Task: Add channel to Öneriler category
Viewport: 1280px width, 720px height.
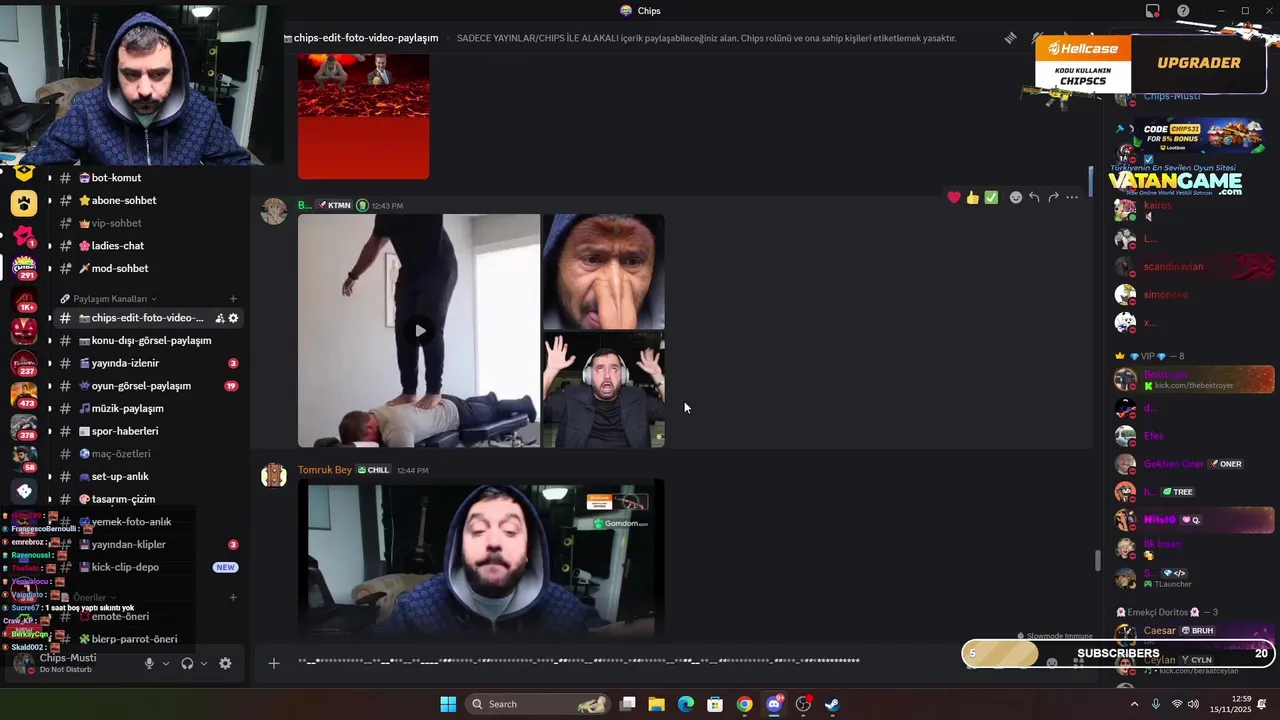Action: pos(233,597)
